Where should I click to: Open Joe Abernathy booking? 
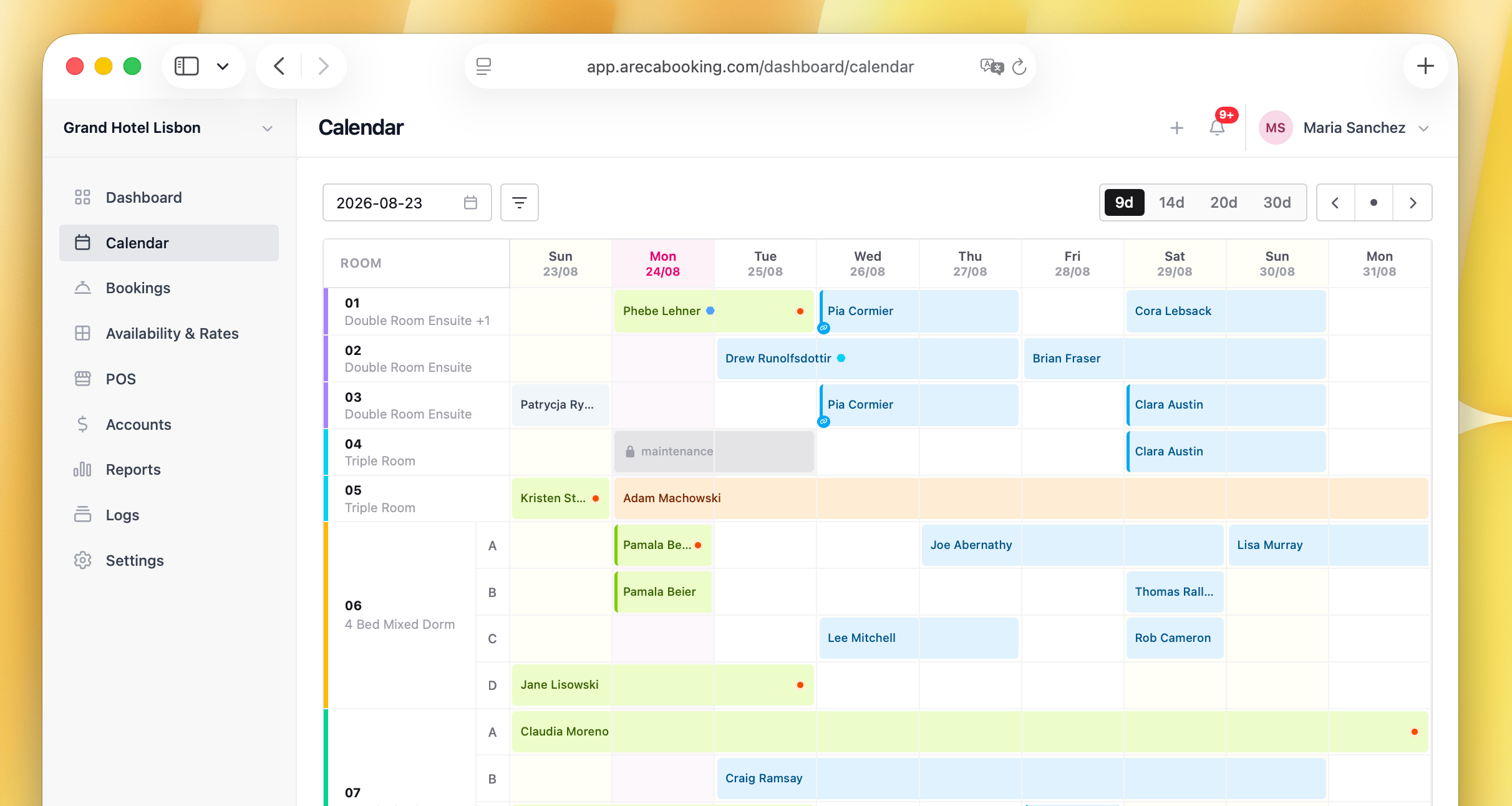tap(1072, 545)
